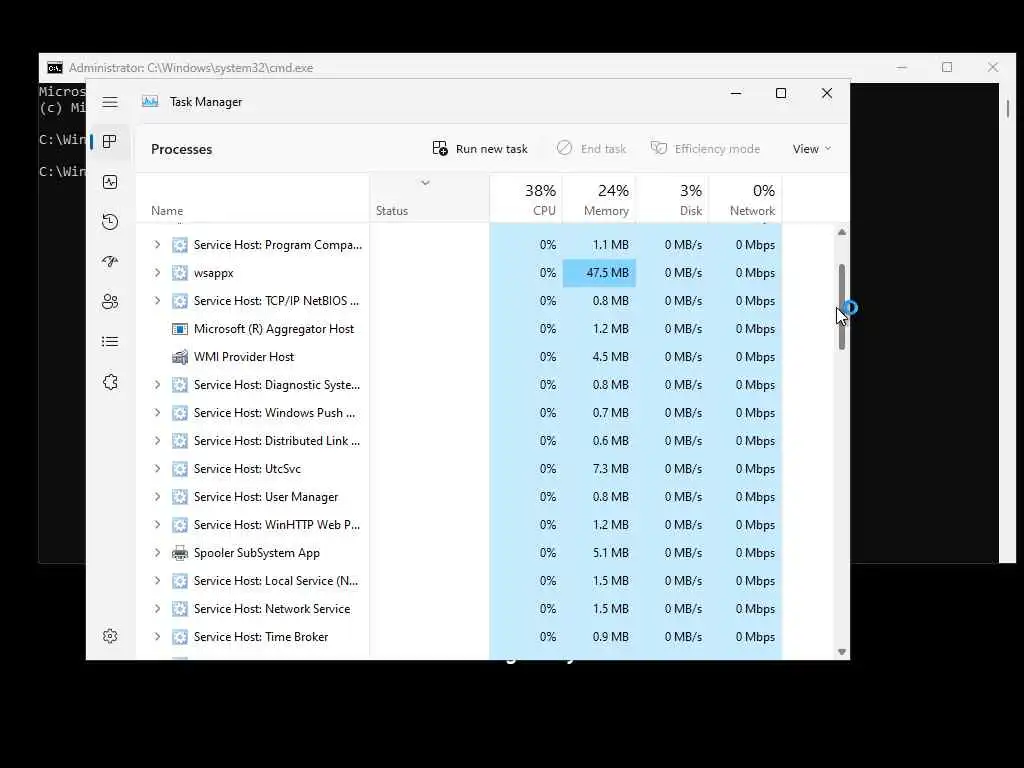Screen dimensions: 1024x768
Task: Open the Users page icon in sidebar
Action: tap(110, 301)
